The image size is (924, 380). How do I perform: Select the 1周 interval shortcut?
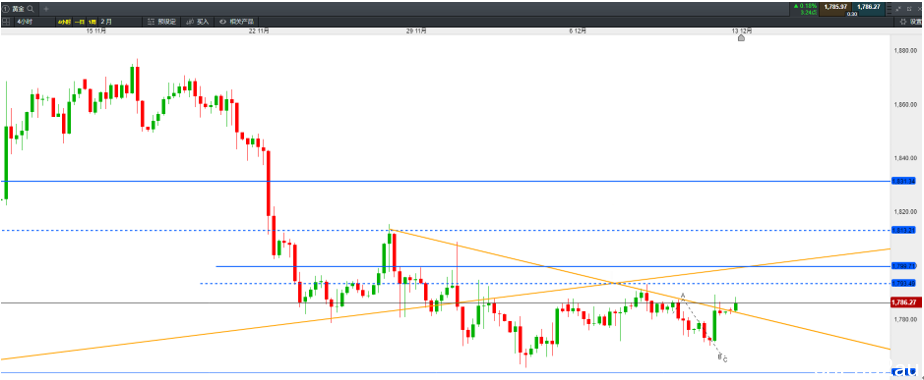[93, 22]
